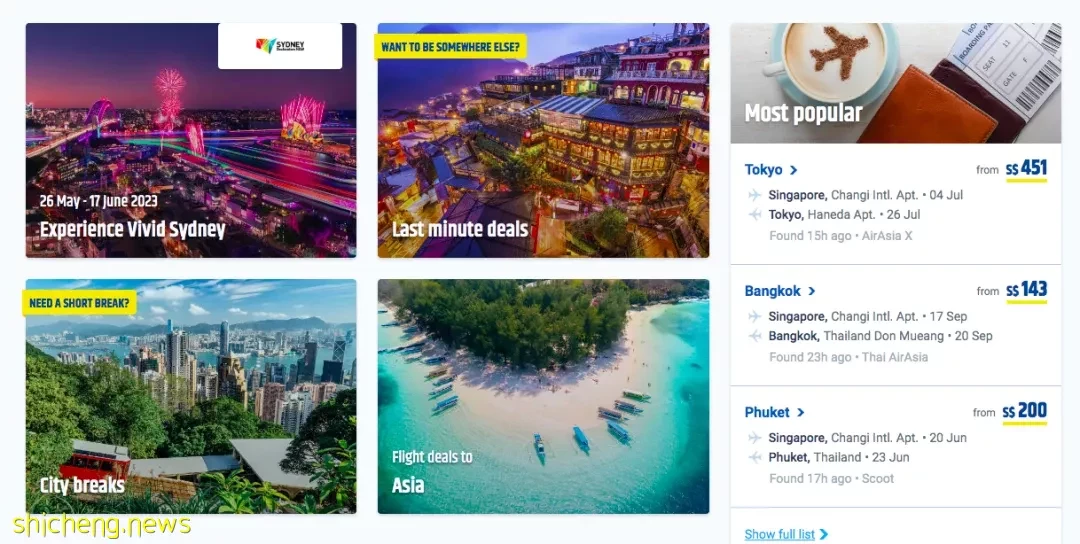Click the Sydney logo badge

(x=280, y=45)
